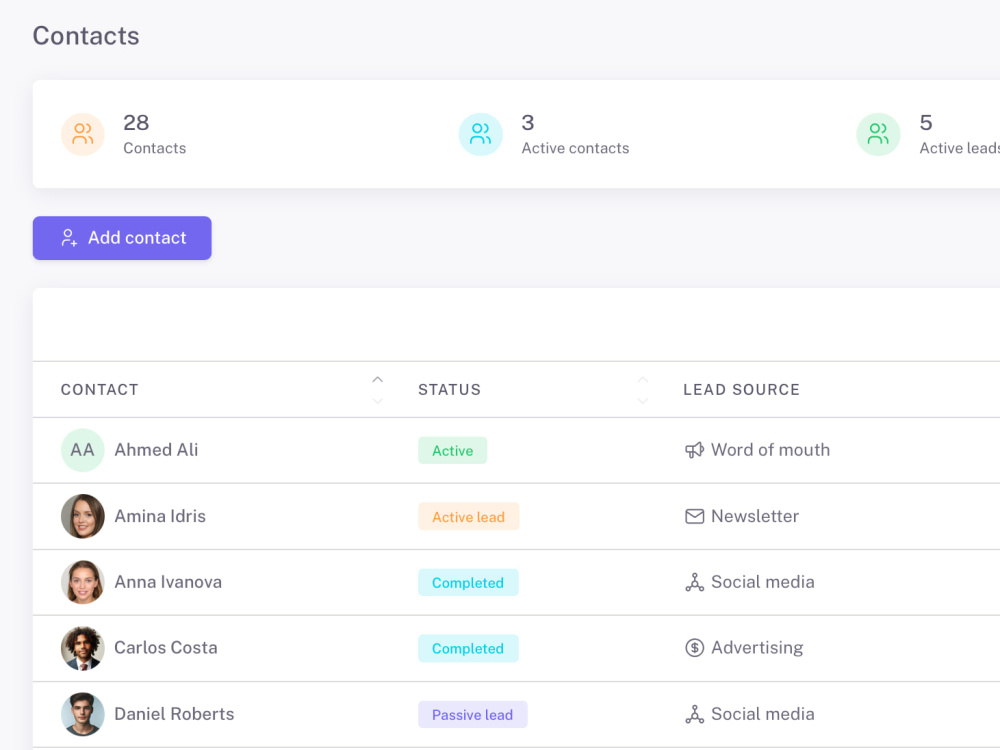Viewport: 1000px width, 750px height.
Task: Click the 28 Contacts statistic
Action: (x=154, y=135)
